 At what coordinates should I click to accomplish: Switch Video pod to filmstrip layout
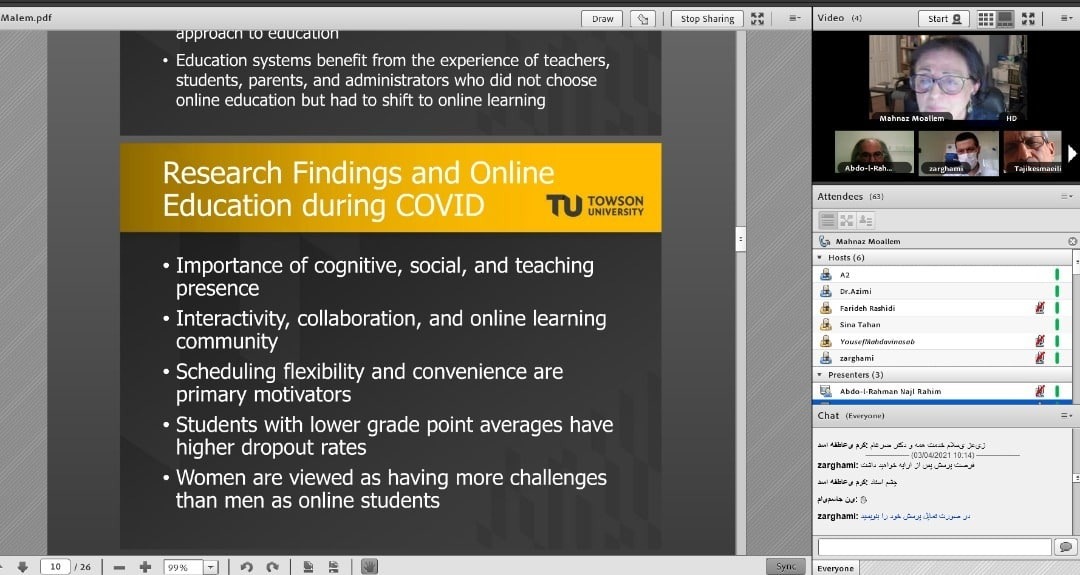[1005, 18]
